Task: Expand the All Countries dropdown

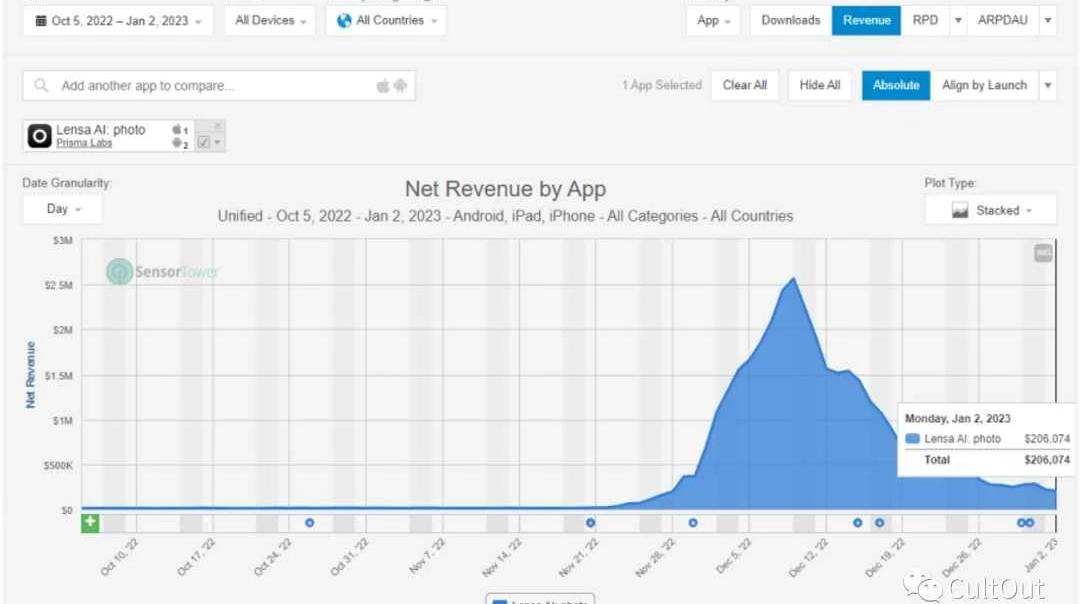Action: [386, 20]
